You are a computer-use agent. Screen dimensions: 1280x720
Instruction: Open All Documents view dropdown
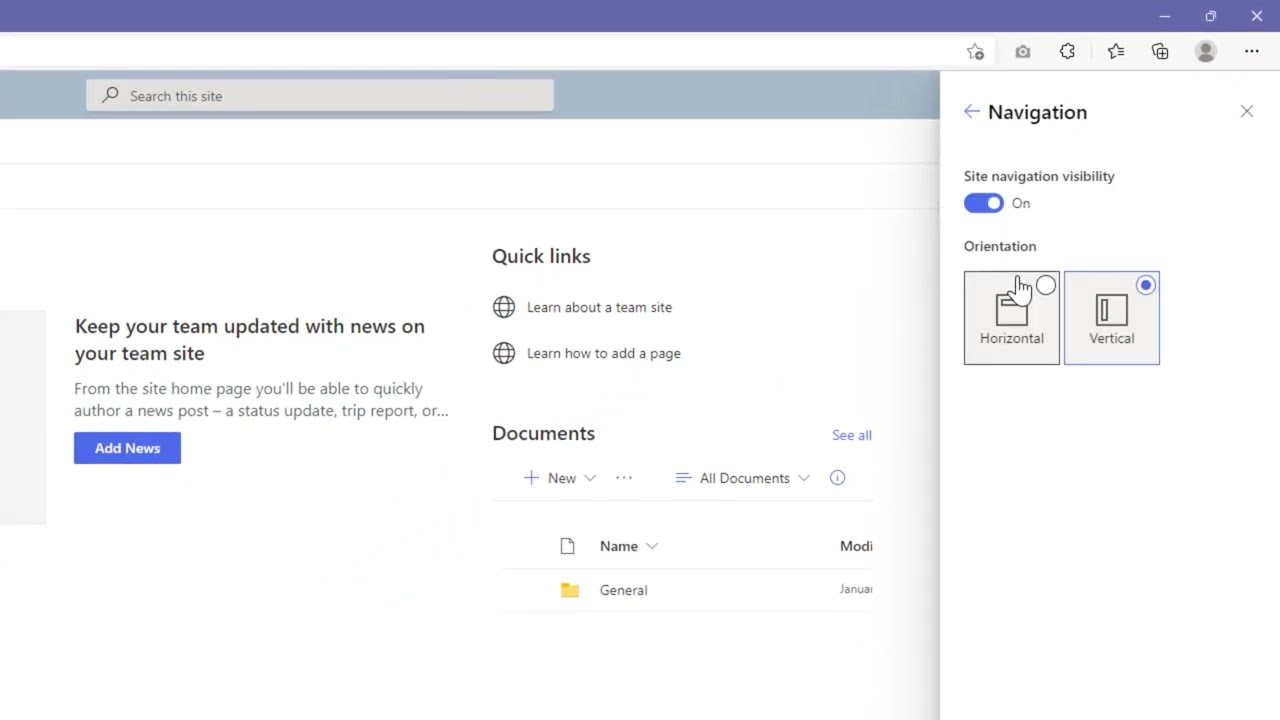(743, 478)
